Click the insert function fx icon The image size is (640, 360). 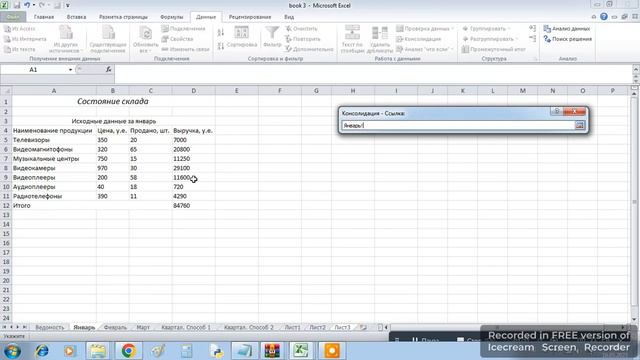[x=109, y=69]
